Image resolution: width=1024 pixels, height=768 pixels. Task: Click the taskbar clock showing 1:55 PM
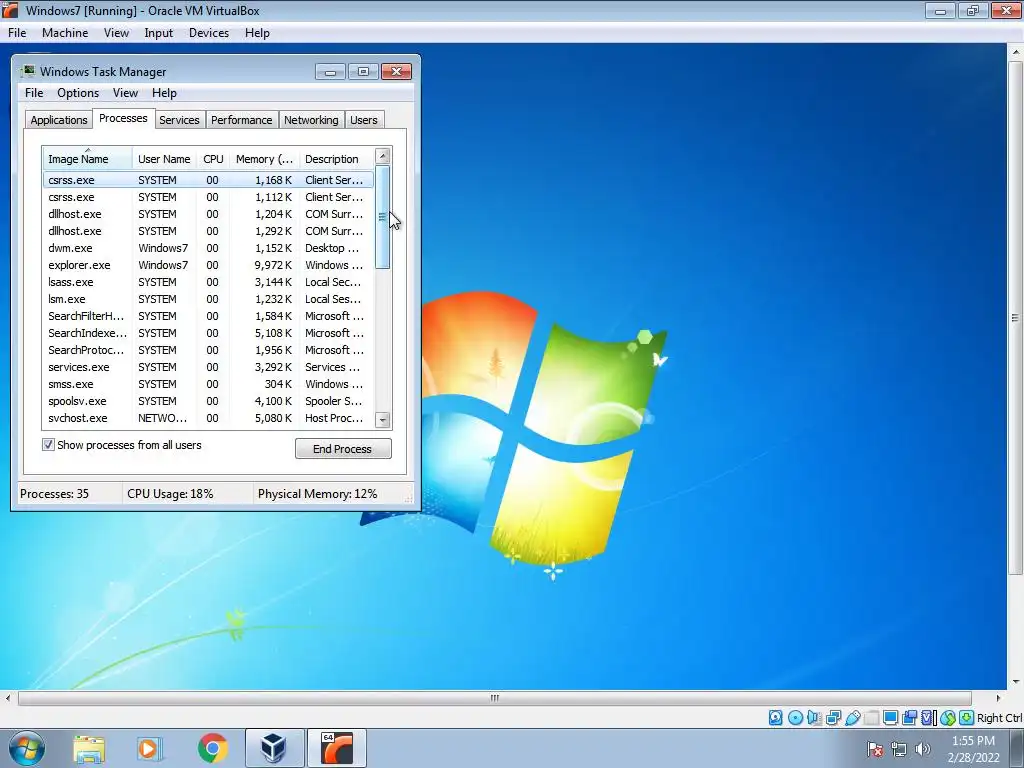973,741
